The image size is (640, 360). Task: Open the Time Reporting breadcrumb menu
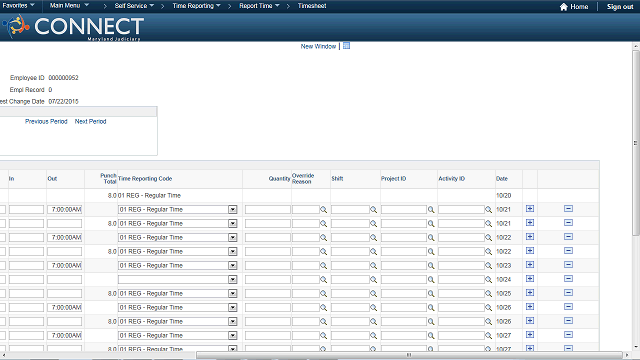196,6
